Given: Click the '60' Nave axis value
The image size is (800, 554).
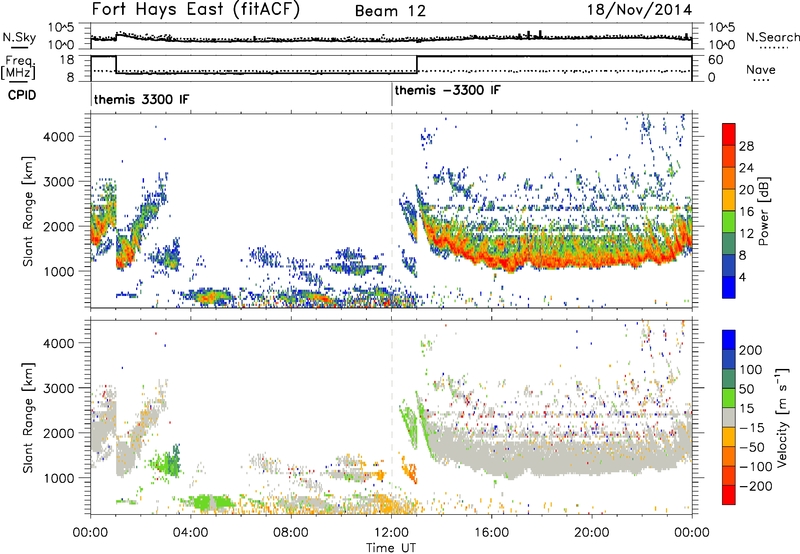Looking at the screenshot, I should (715, 60).
